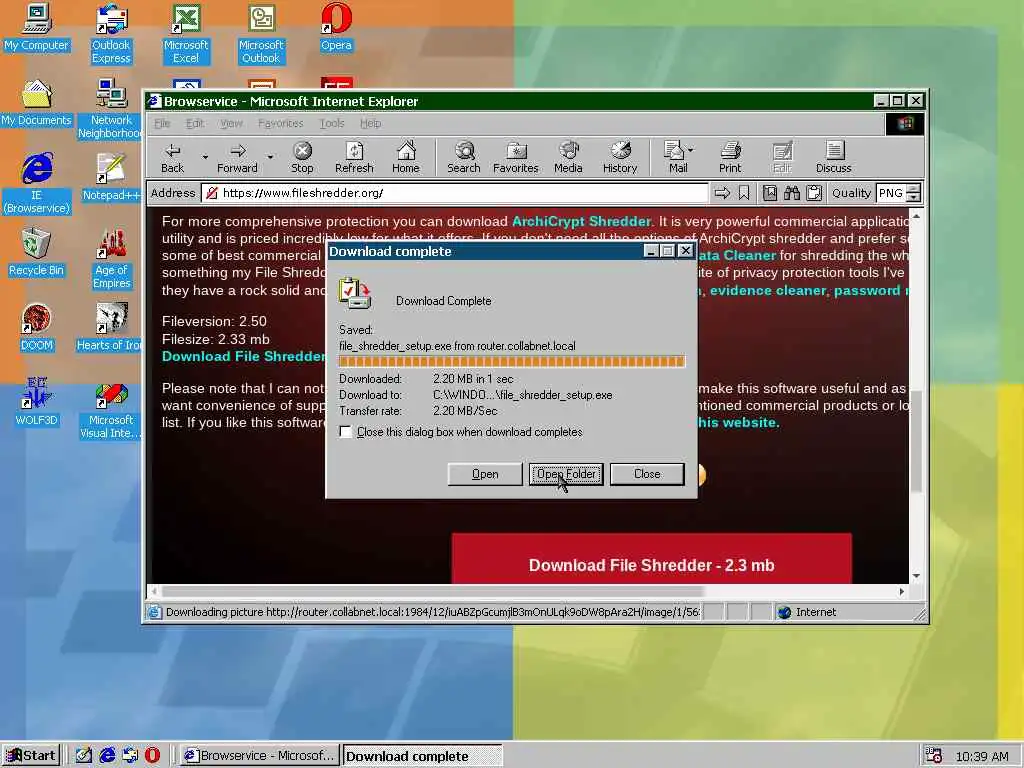The width and height of the screenshot is (1024, 768).
Task: Click the Go arrow next to address bar
Action: coord(722,193)
